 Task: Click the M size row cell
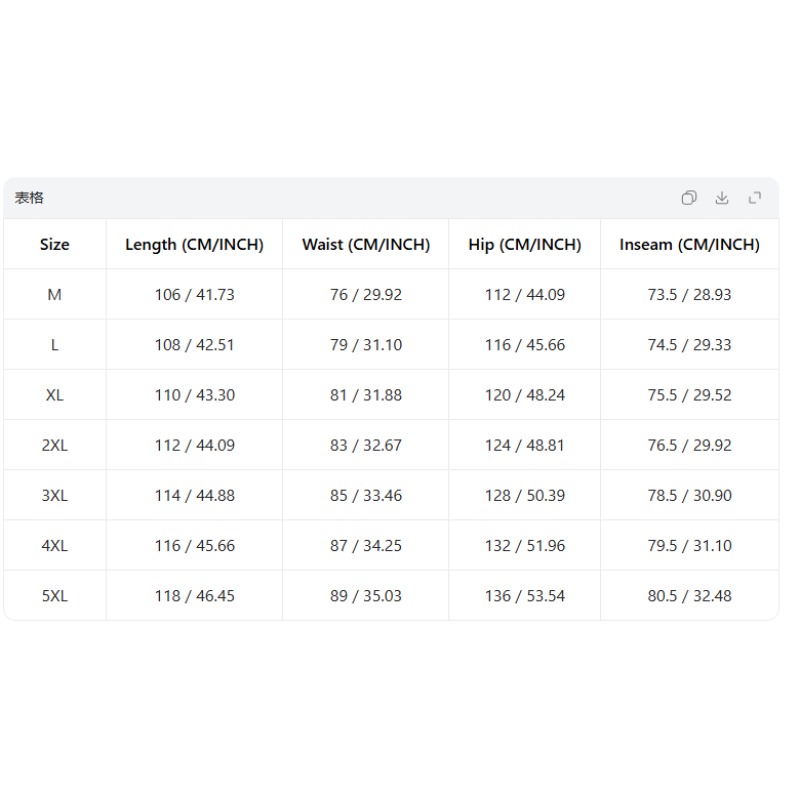(x=55, y=294)
